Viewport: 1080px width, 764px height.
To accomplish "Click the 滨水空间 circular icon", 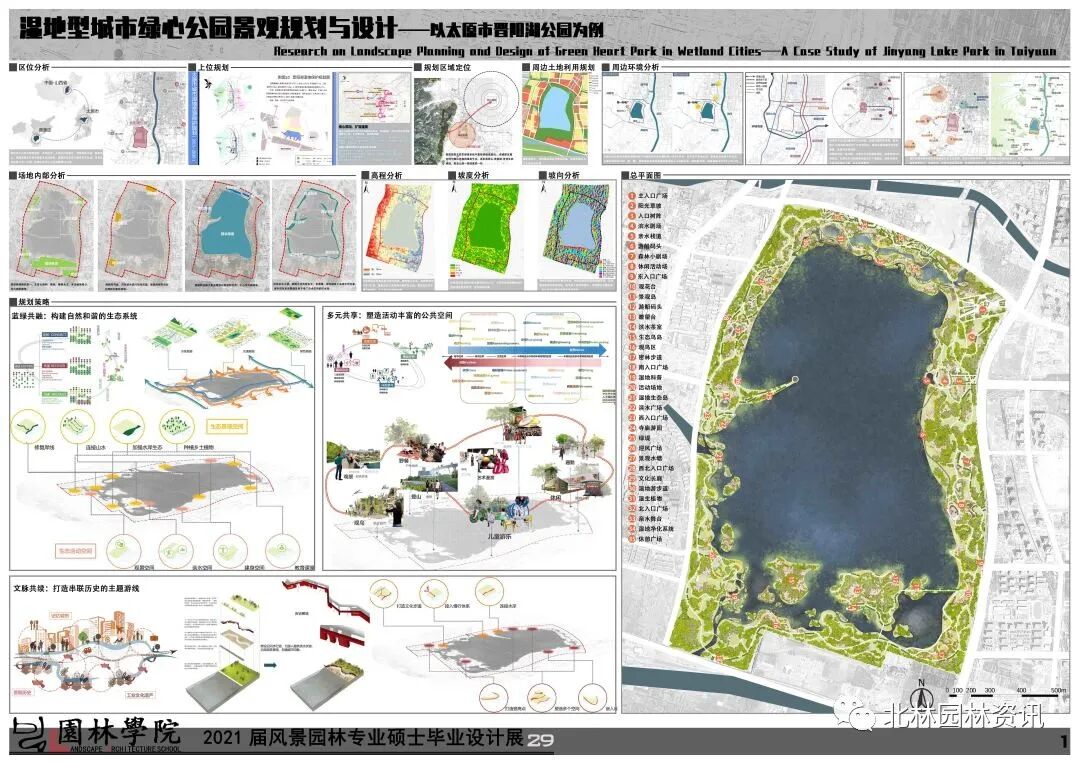I will coord(178,550).
